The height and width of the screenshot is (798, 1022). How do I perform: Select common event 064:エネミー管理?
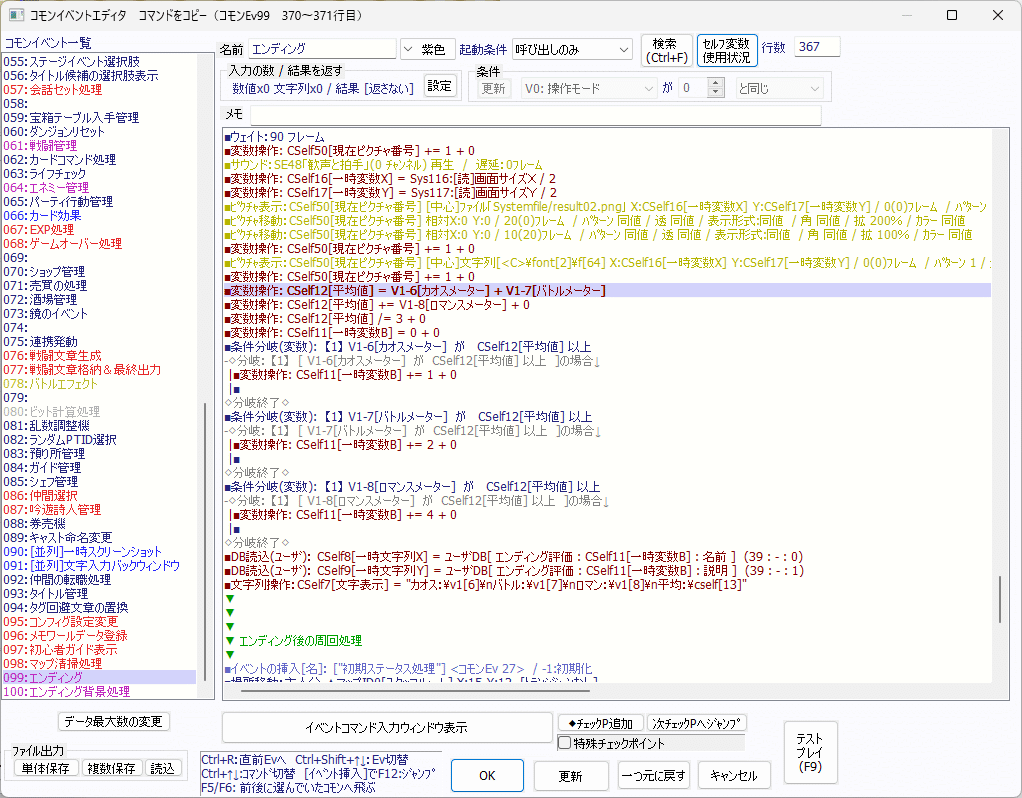pos(99,188)
